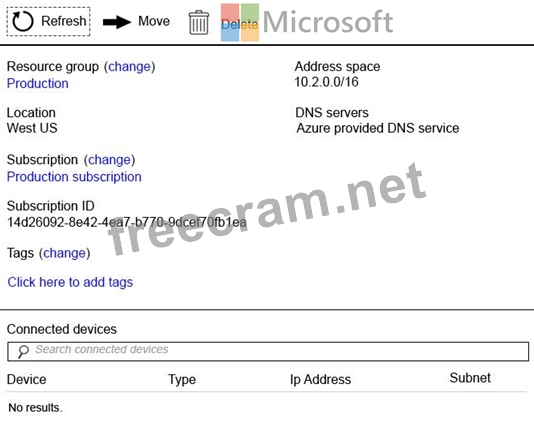Sort by the Type column header
The height and width of the screenshot is (424, 534).
[182, 380]
